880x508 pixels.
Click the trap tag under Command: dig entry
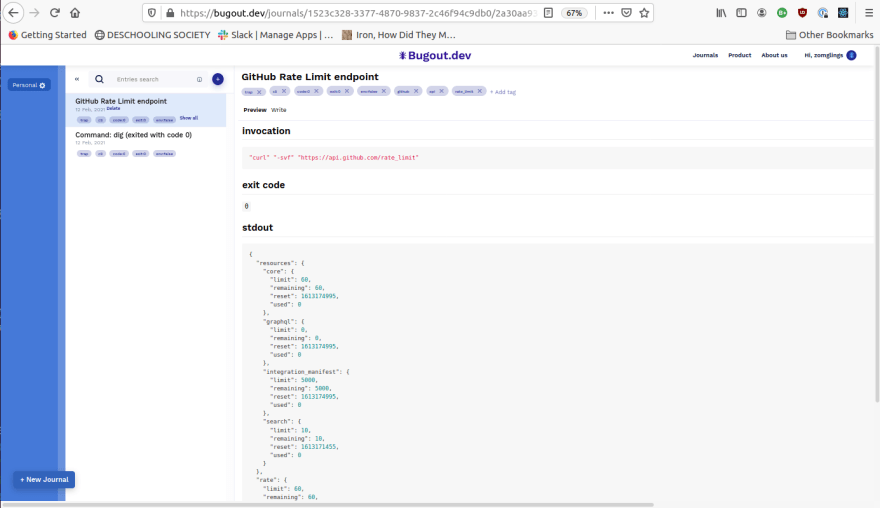tap(84, 154)
